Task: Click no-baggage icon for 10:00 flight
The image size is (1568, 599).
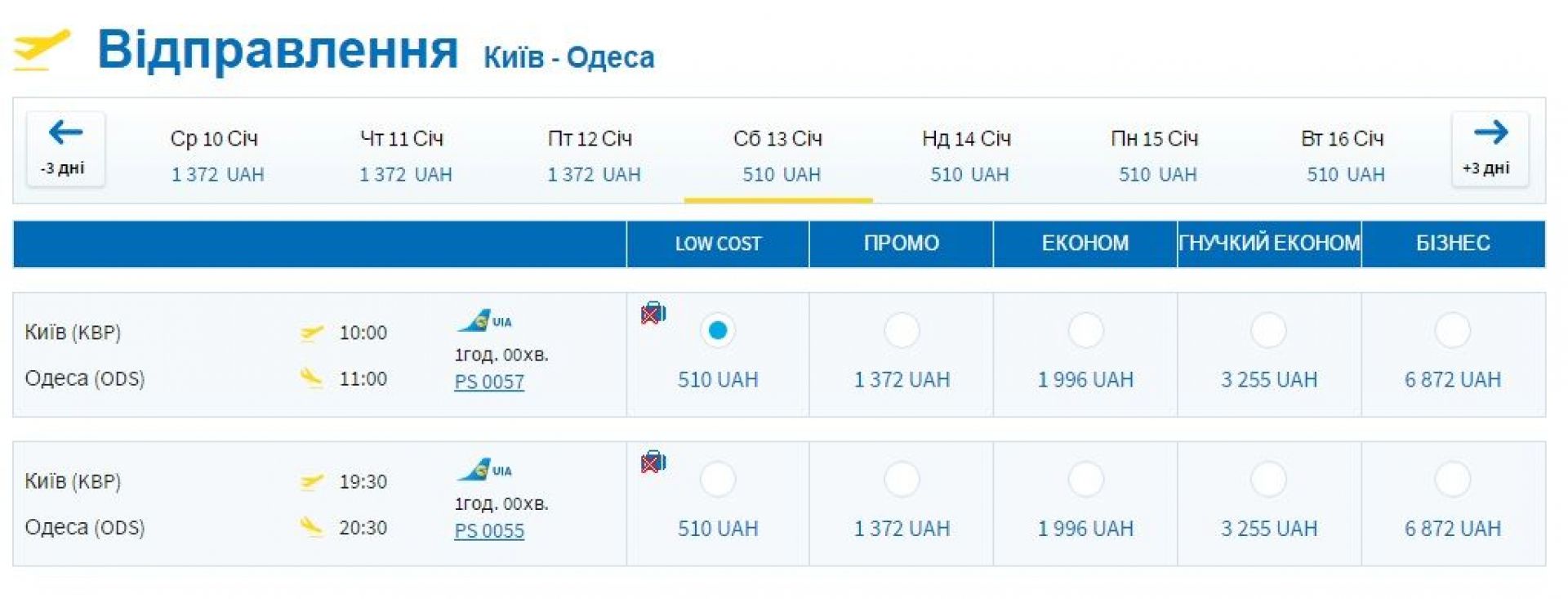Action: (x=653, y=313)
